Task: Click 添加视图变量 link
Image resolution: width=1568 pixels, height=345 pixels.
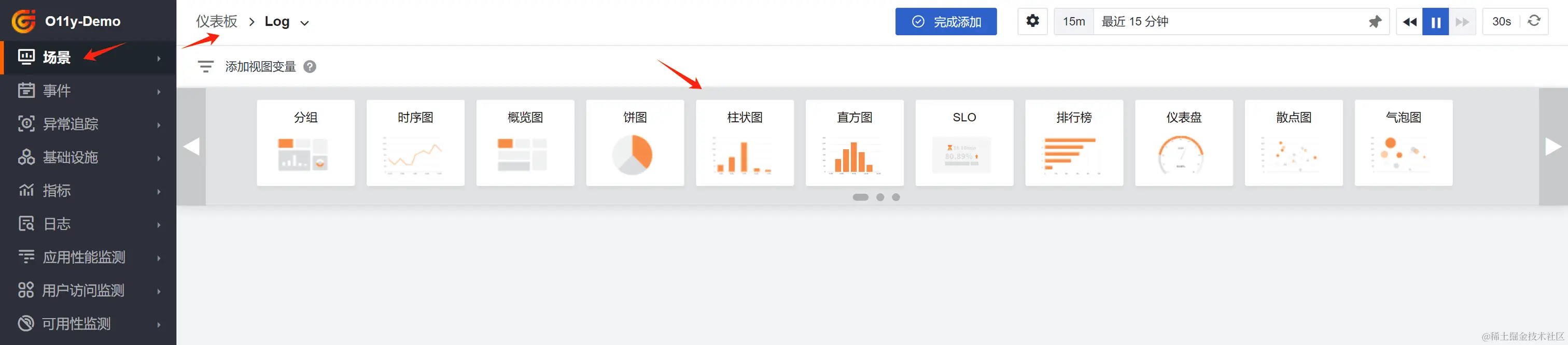Action: point(260,66)
